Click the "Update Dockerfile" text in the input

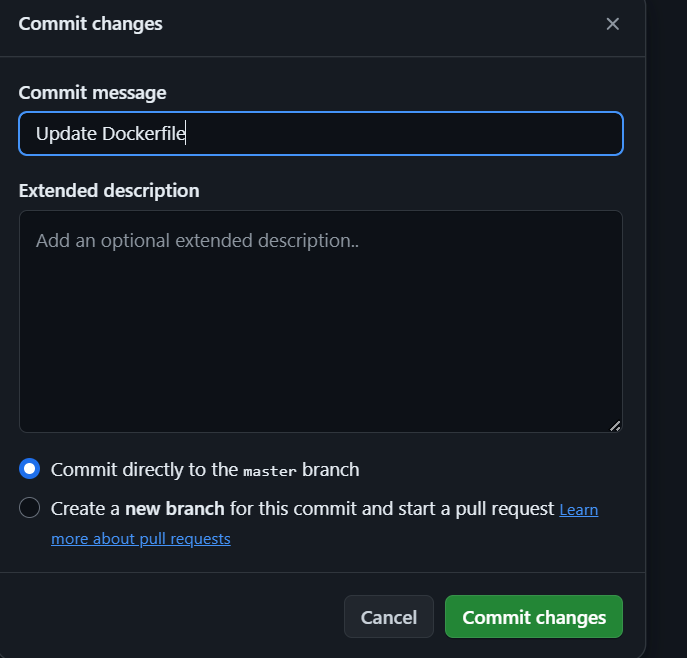click(x=110, y=133)
